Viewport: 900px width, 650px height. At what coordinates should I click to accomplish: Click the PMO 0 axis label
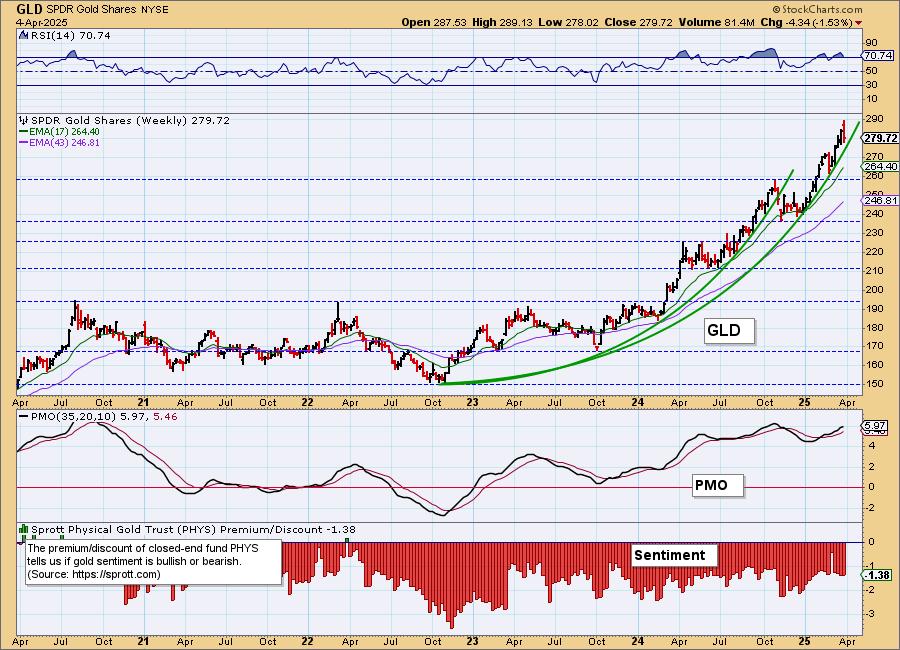(871, 487)
